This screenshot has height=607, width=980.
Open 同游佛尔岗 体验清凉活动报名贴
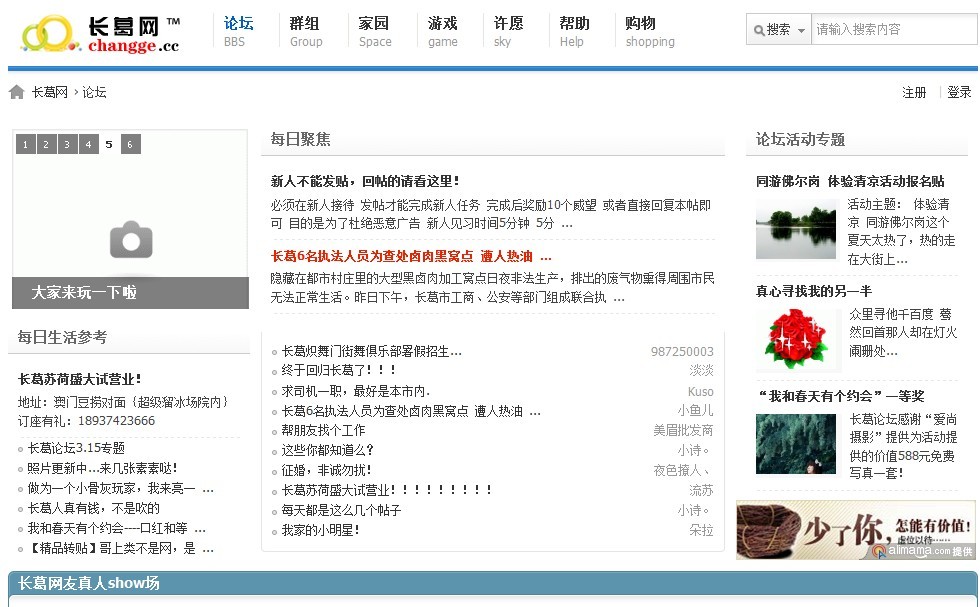(850, 181)
